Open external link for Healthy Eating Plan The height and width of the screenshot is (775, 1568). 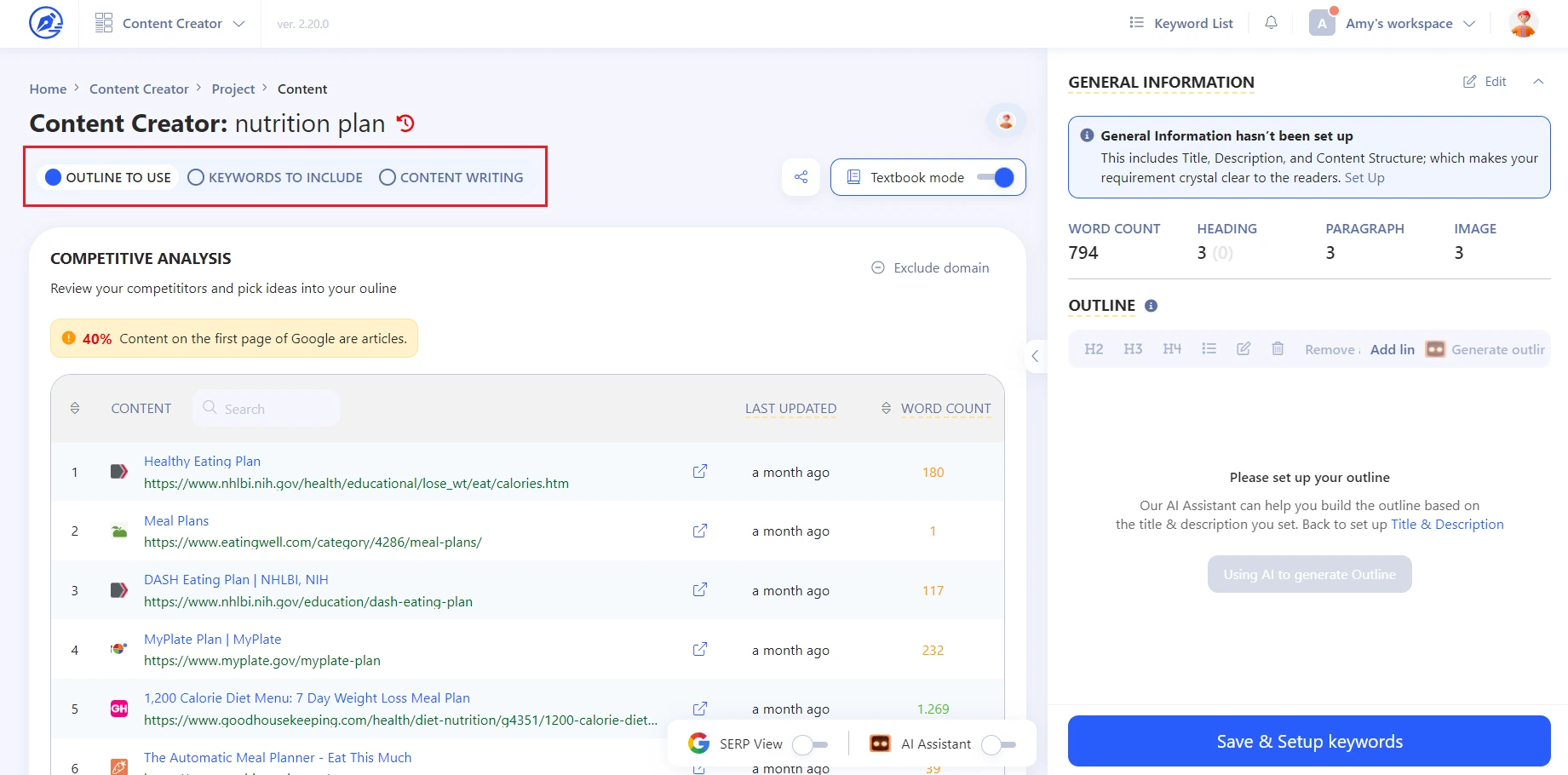(700, 472)
